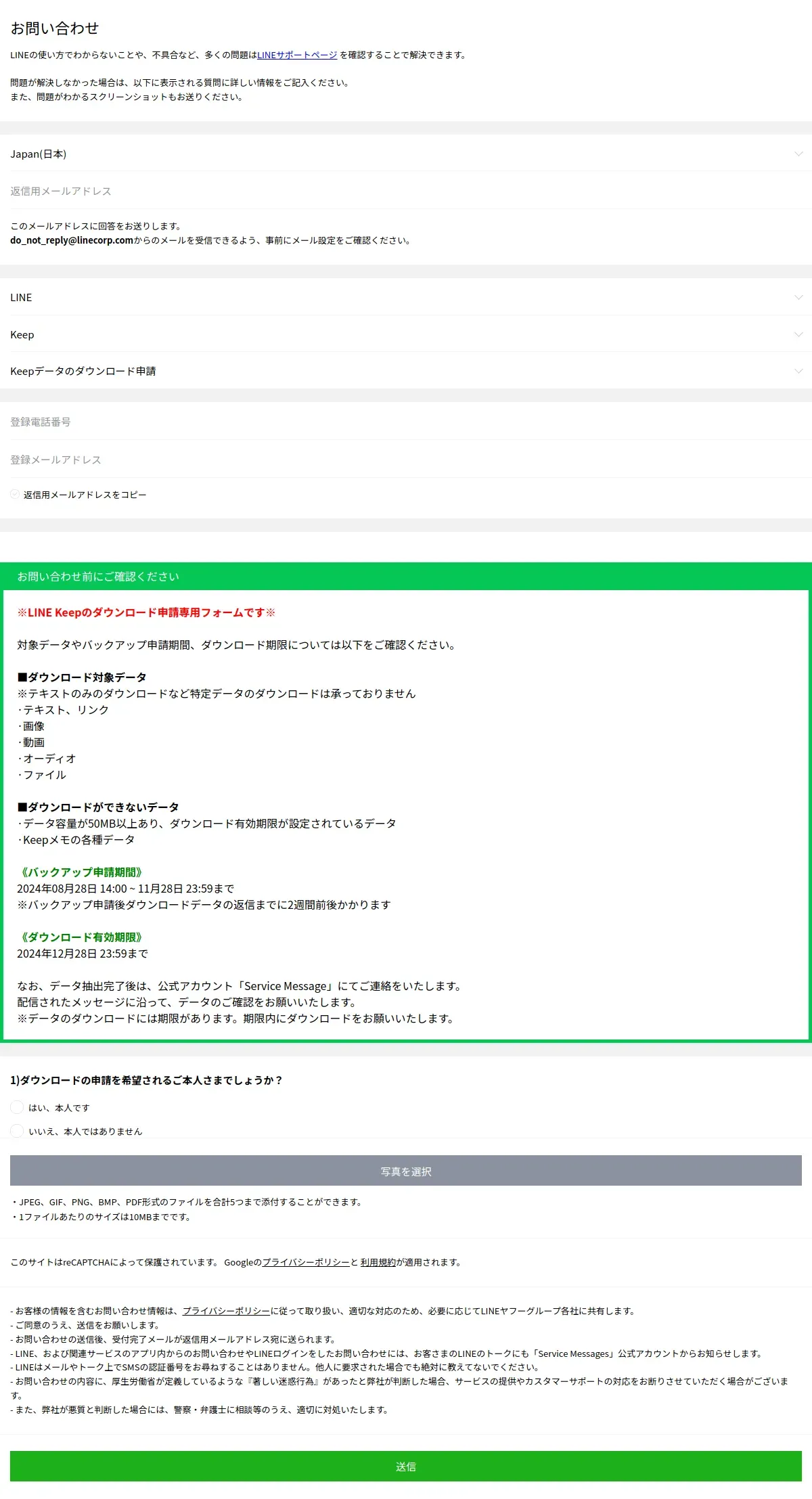Click the 1)ダウンロードの申請 question heading
This screenshot has width=812, height=1499.
coord(146,1080)
